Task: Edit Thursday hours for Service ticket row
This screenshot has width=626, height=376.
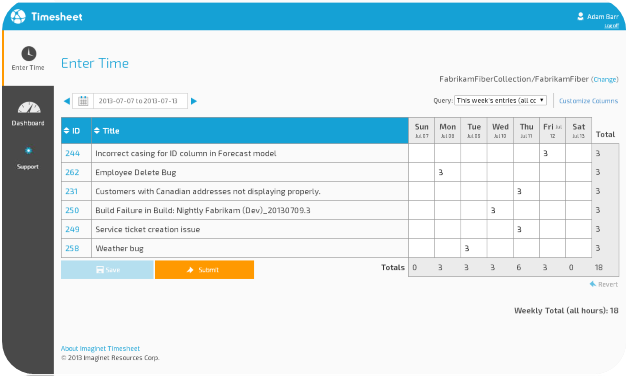Action: (526, 229)
